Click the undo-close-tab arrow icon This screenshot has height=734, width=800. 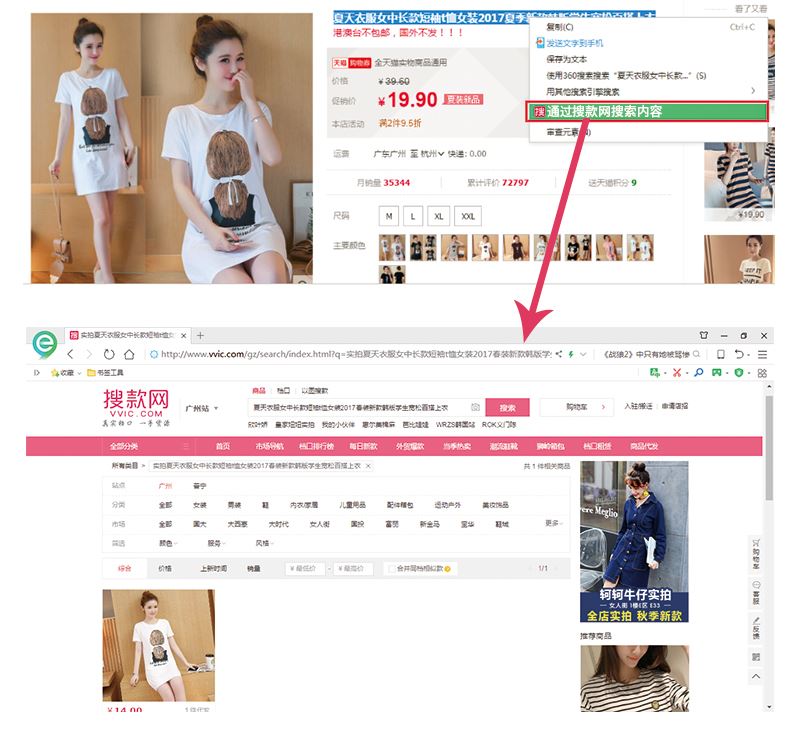pyautogui.click(x=739, y=354)
